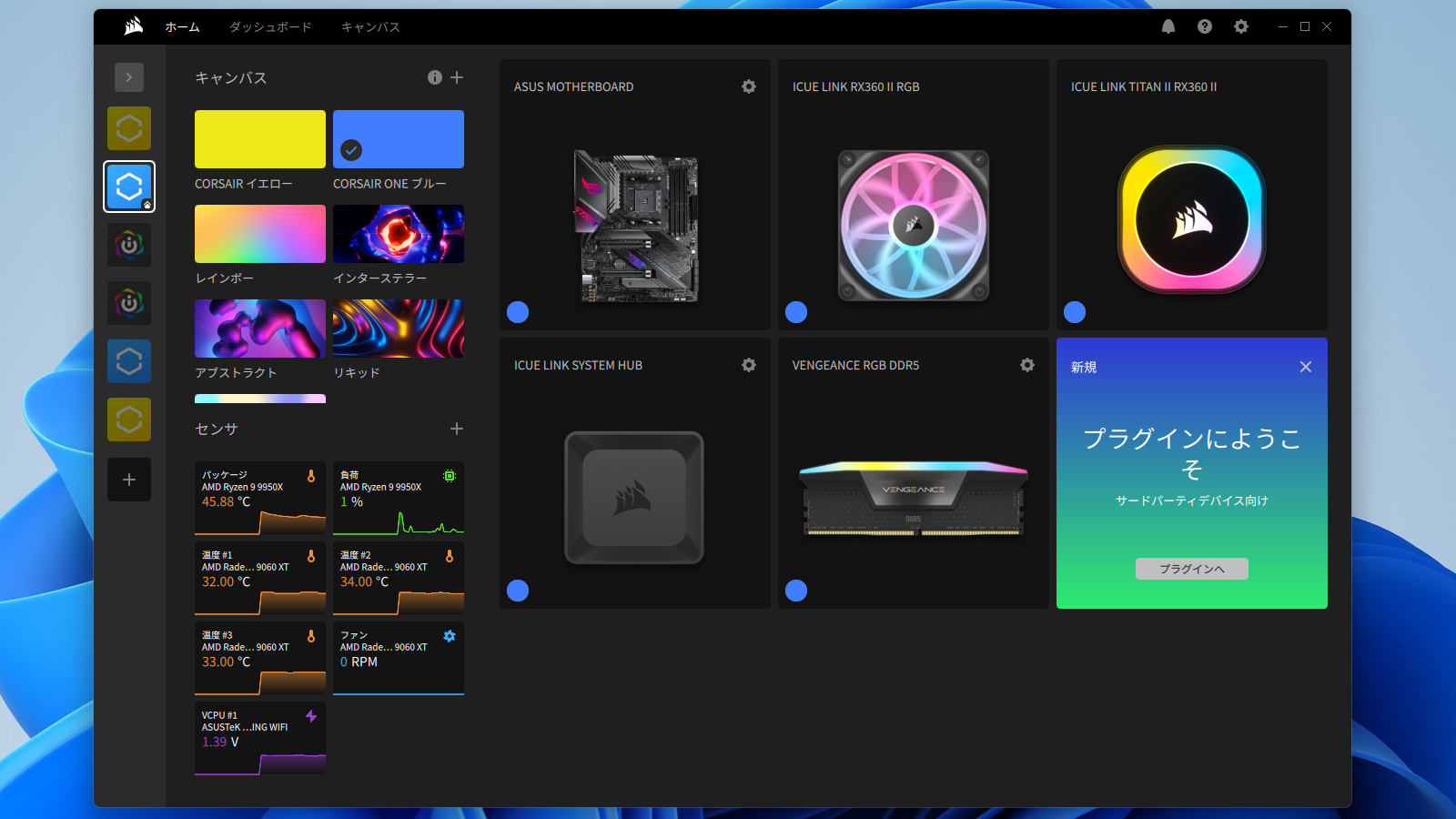
Task: Click the 32.00 °C temperature value
Action: point(226,581)
